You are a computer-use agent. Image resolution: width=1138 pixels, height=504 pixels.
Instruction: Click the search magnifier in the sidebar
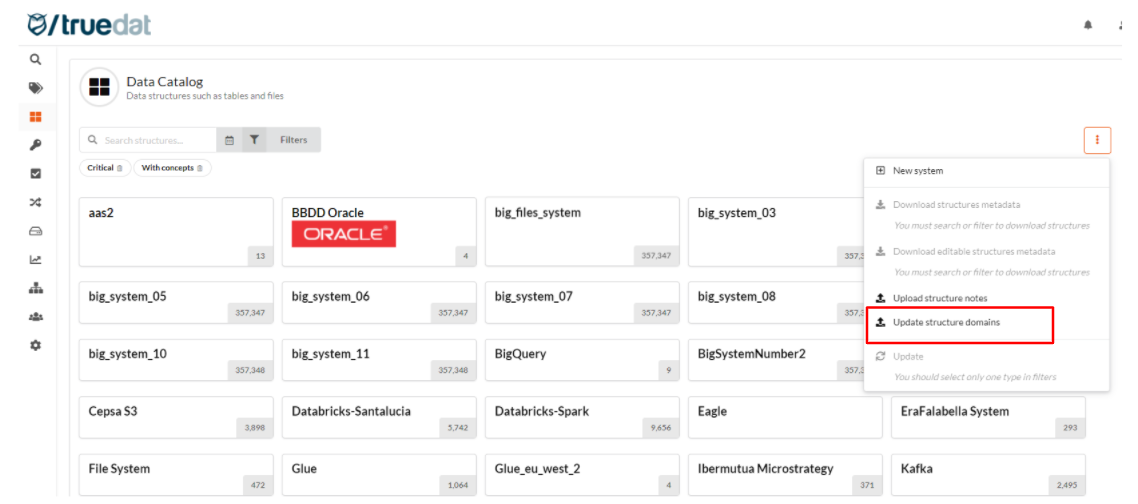coord(36,59)
